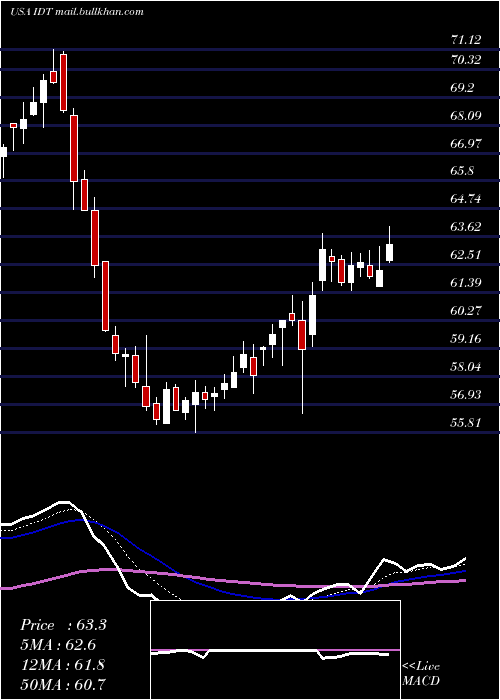Select the 66.97 price axis label
Viewport: 500px width, 700px height.
point(466,143)
